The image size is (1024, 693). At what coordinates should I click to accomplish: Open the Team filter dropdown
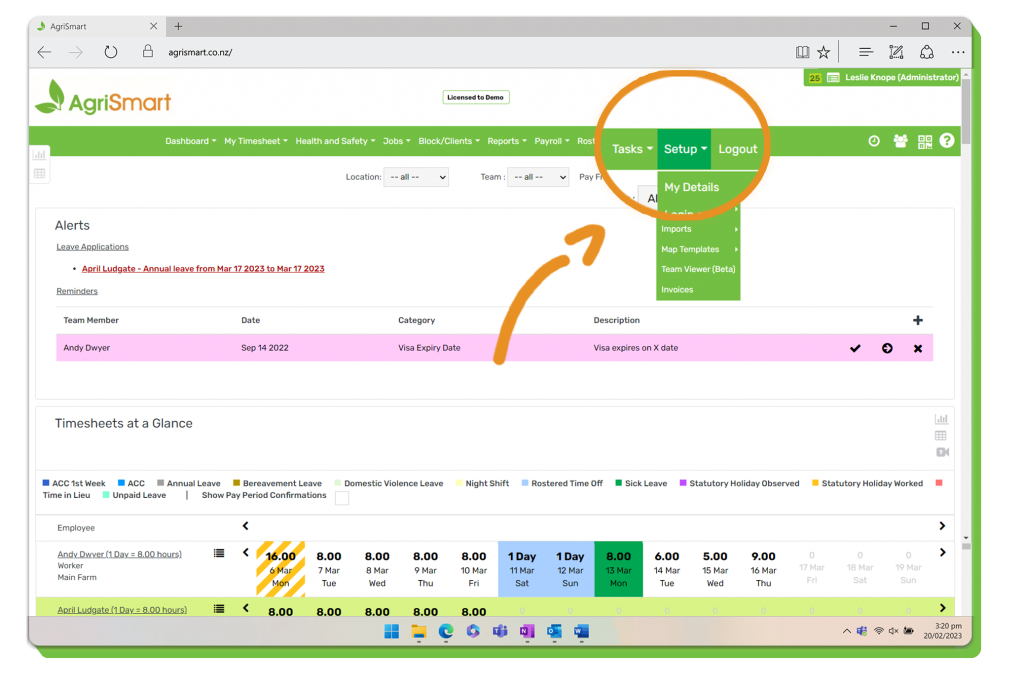click(537, 177)
